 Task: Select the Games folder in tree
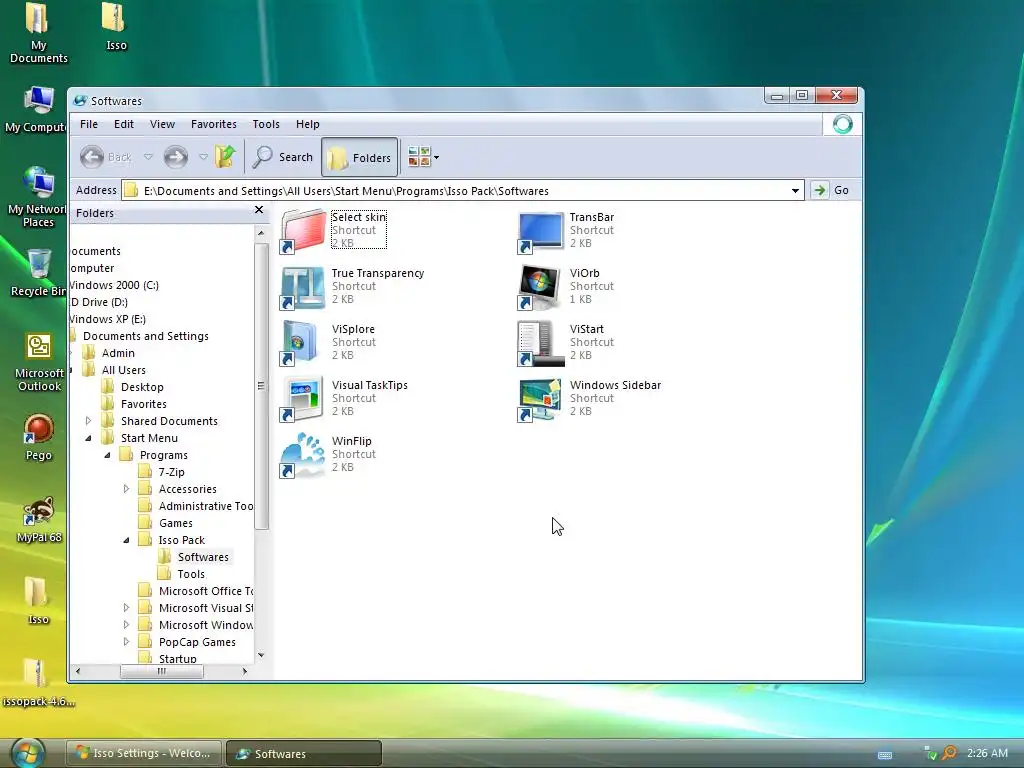(175, 522)
